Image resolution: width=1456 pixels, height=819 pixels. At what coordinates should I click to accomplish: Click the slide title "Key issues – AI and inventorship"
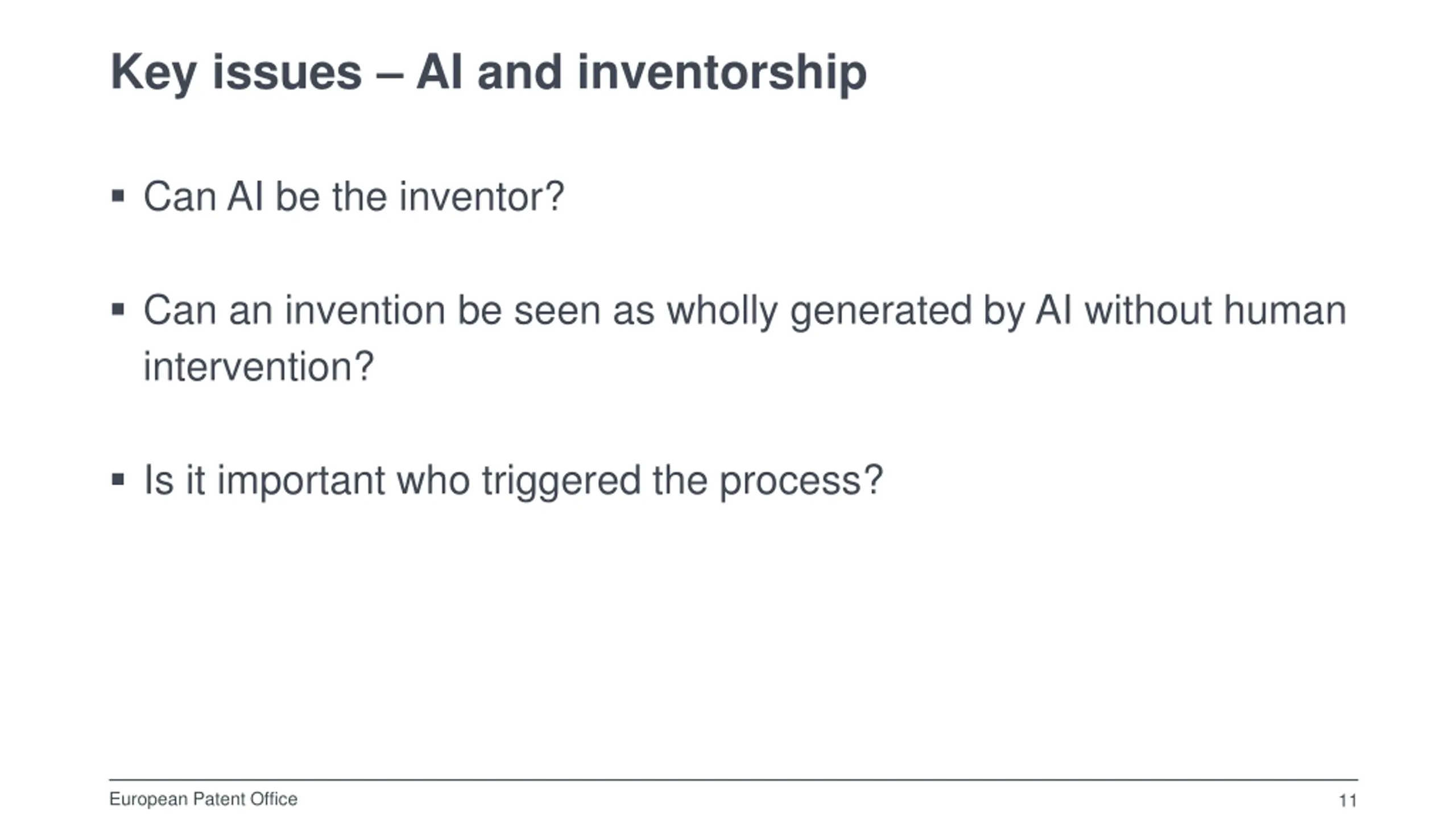pyautogui.click(x=488, y=73)
